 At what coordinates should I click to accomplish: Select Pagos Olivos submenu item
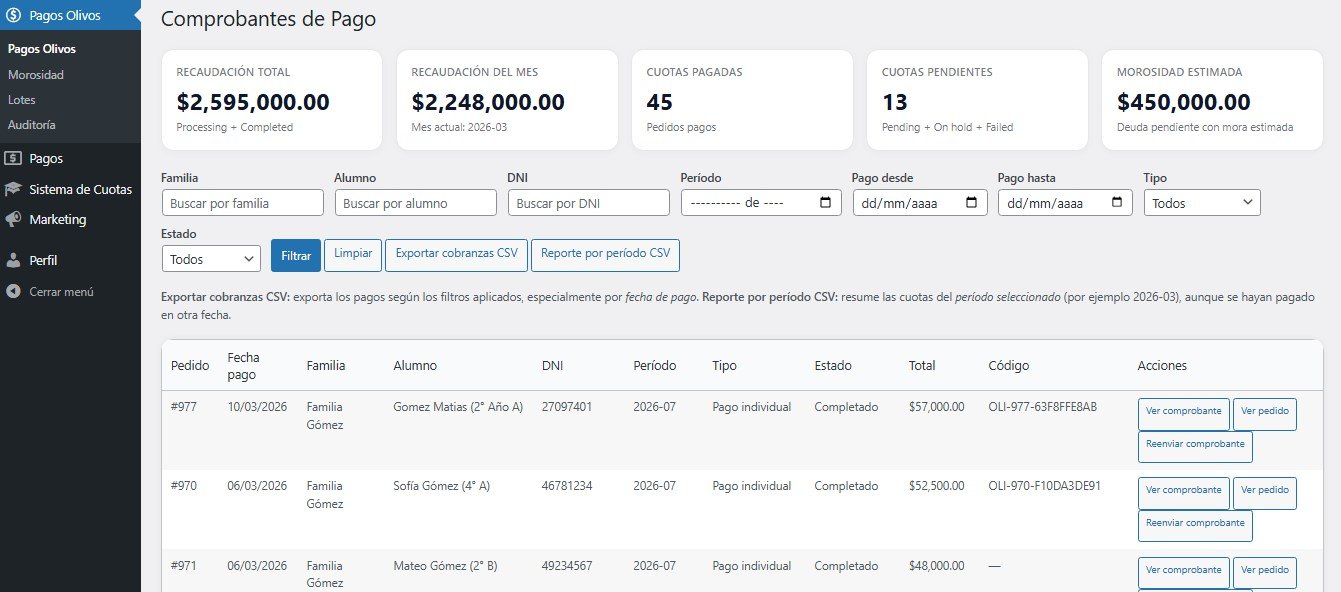coord(42,48)
